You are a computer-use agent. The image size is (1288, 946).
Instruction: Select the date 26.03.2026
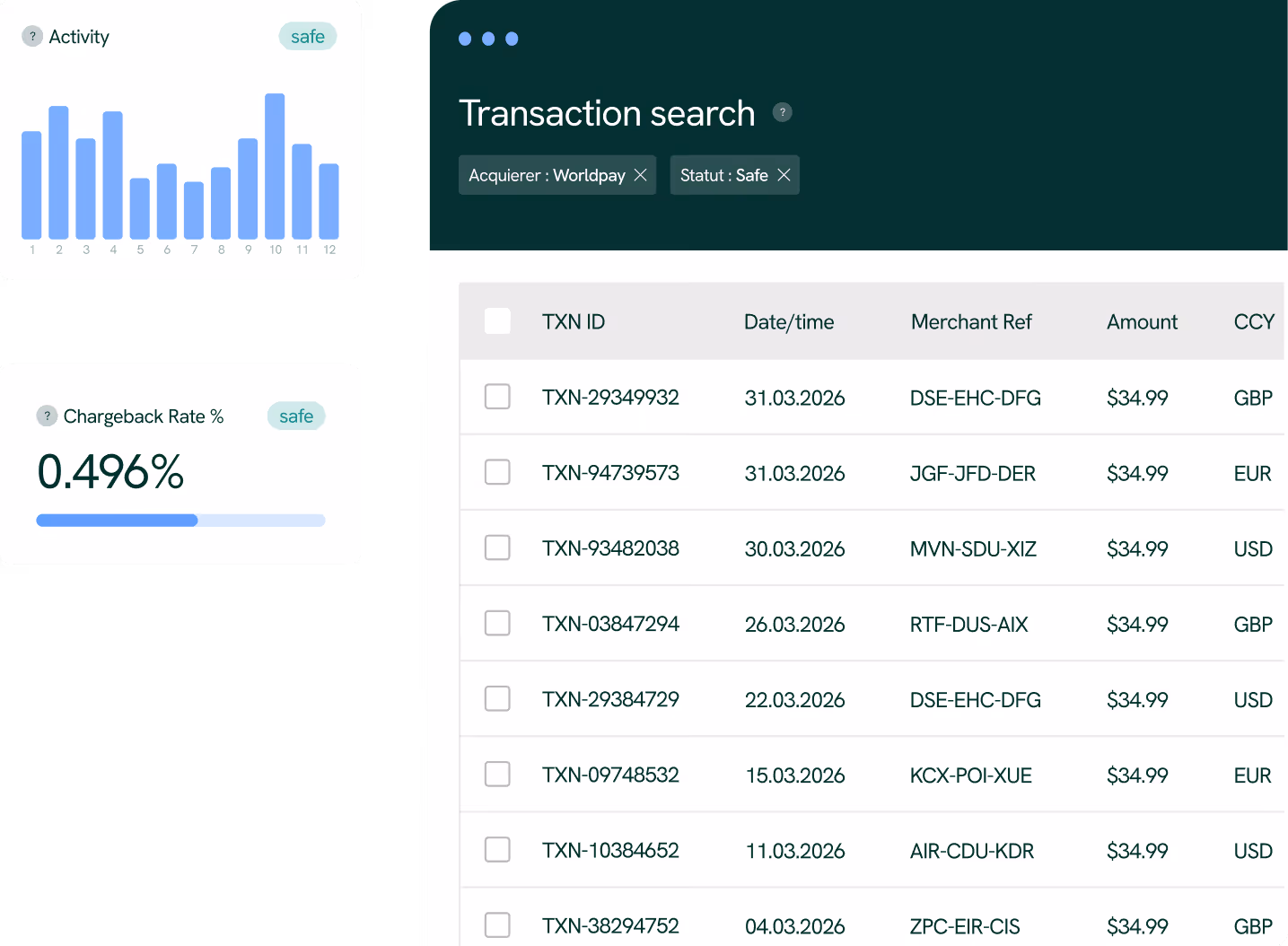click(x=795, y=624)
